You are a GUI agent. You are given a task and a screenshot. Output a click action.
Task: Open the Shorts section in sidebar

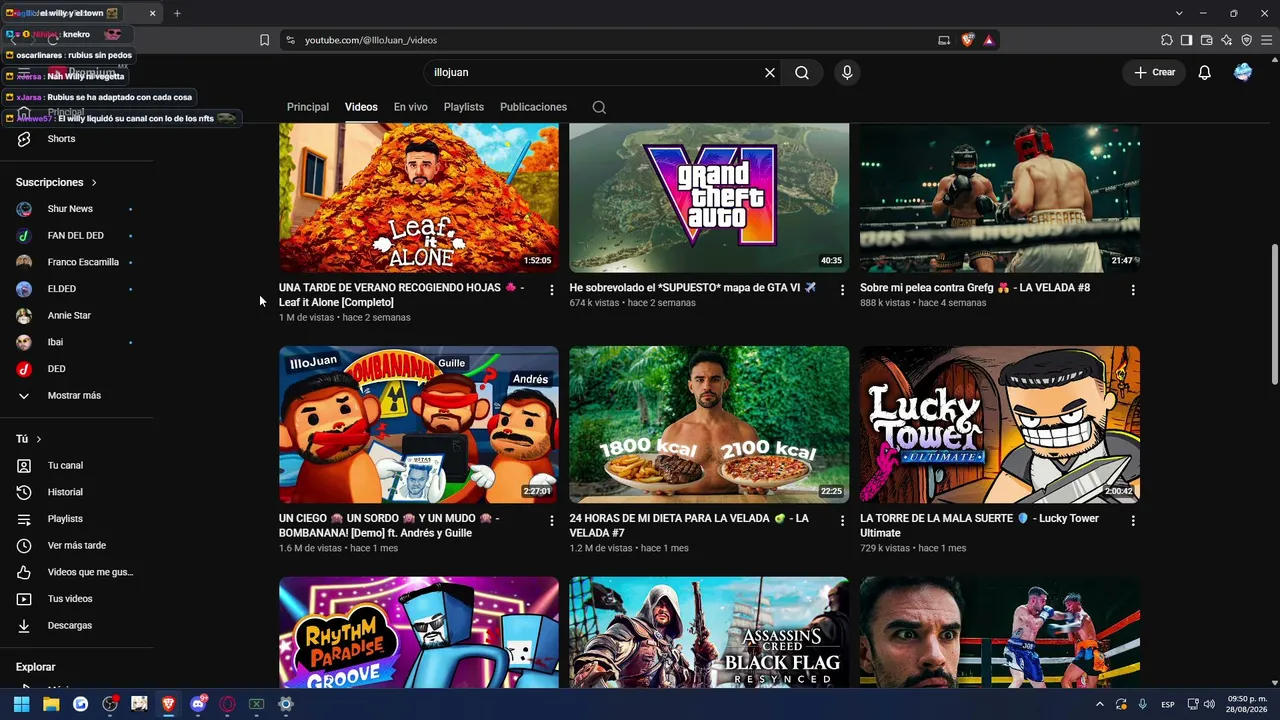(61, 139)
